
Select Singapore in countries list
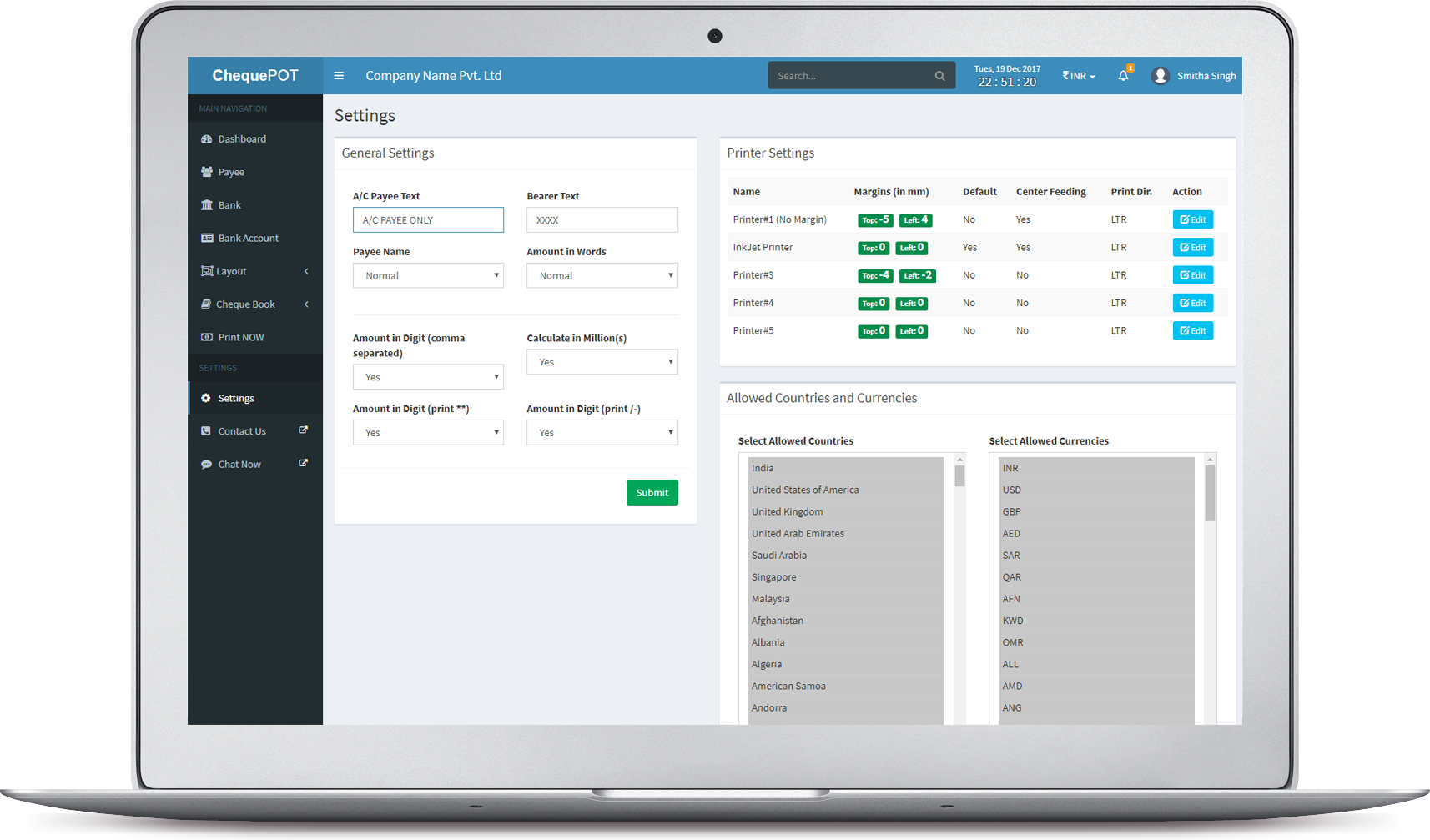click(x=846, y=577)
